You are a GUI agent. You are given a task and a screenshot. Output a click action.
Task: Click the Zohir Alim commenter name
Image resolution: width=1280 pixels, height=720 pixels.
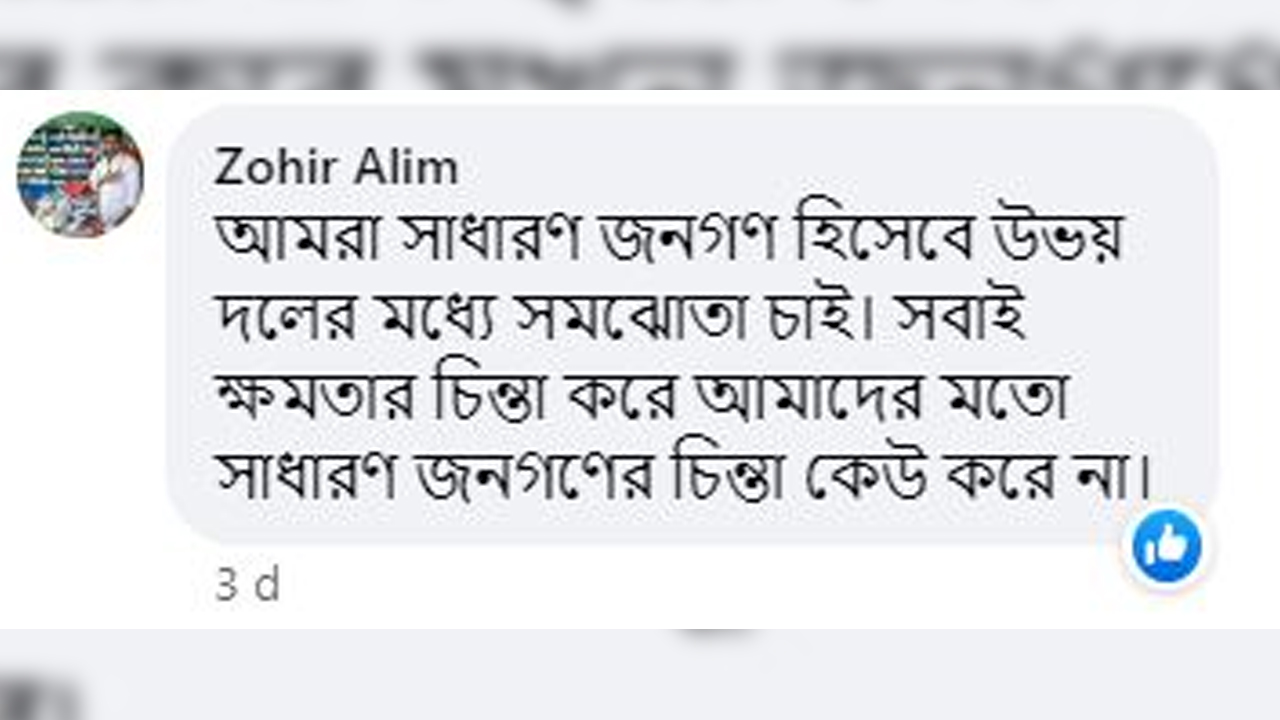336,169
